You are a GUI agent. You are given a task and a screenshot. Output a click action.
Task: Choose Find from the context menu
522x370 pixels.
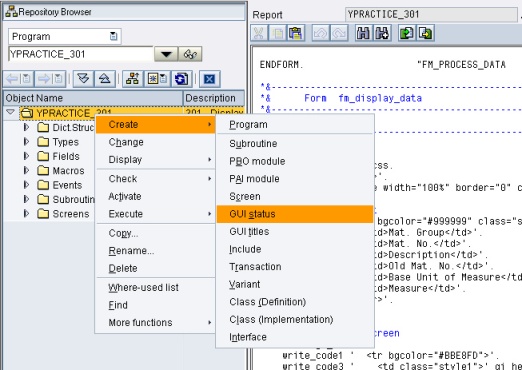click(x=155, y=305)
